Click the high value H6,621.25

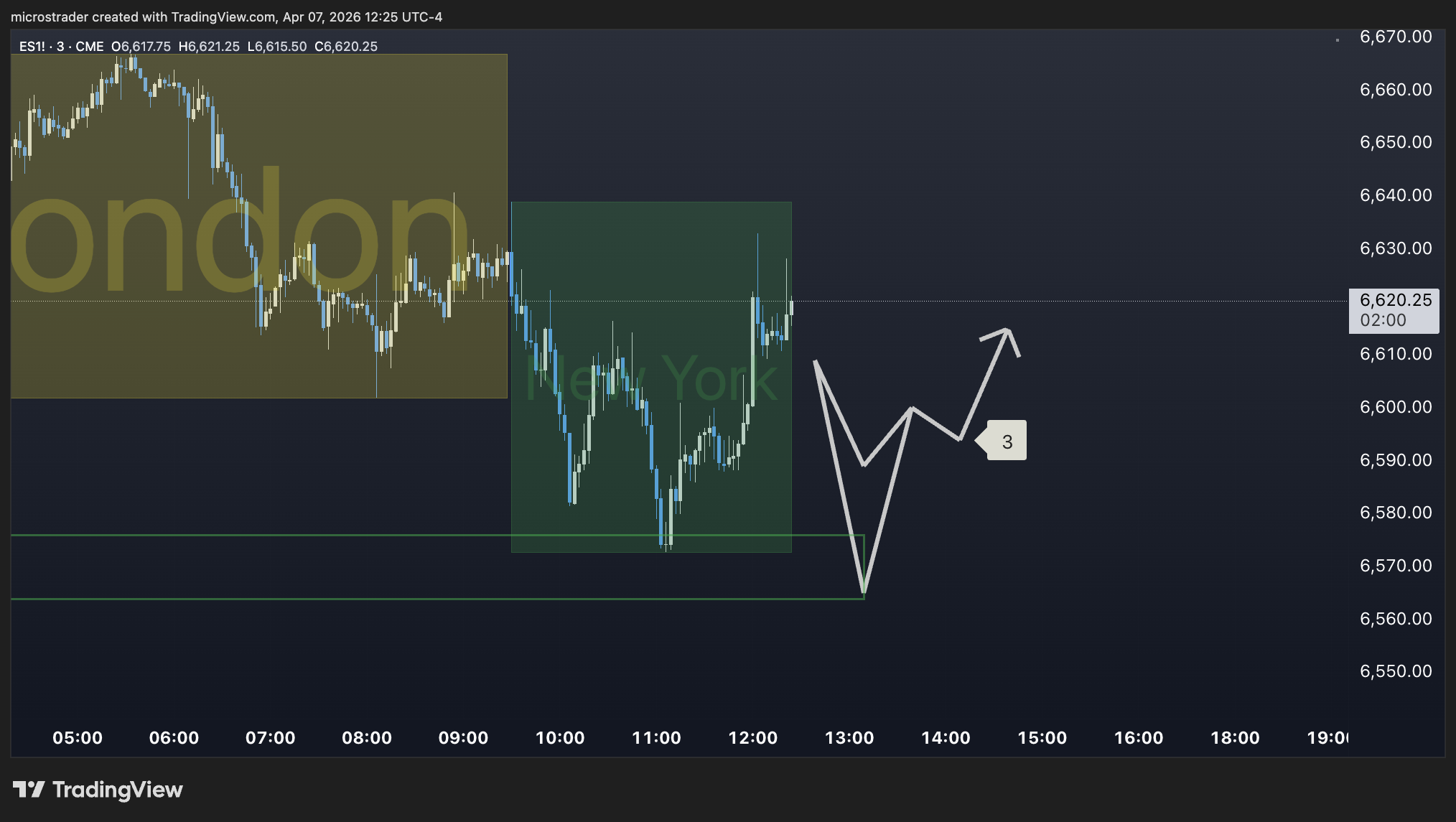pos(209,47)
